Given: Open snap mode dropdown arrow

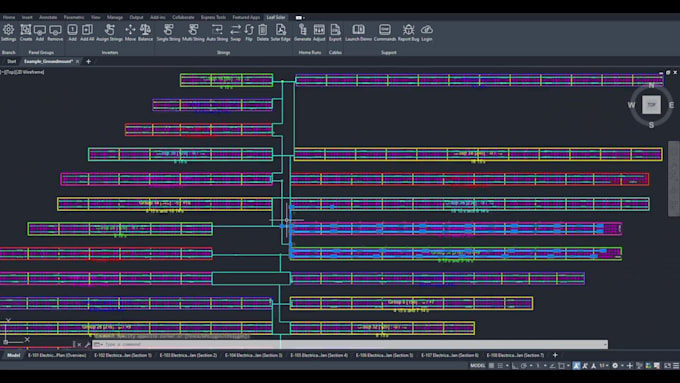Looking at the screenshot, I should click(x=507, y=366).
